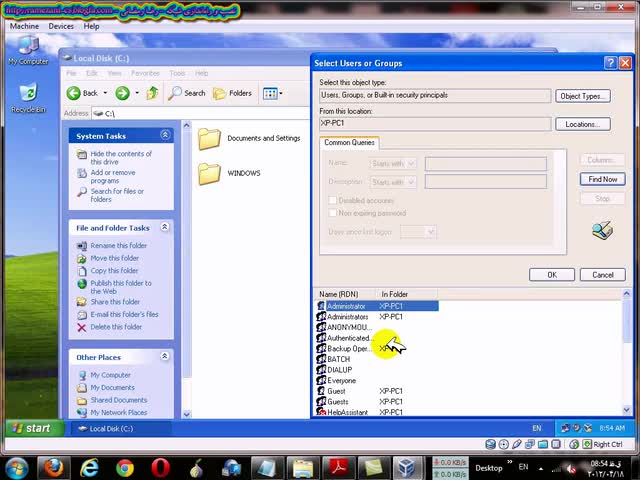Open Adobe Reader taskbar icon
This screenshot has width=640, height=480.
(x=339, y=468)
